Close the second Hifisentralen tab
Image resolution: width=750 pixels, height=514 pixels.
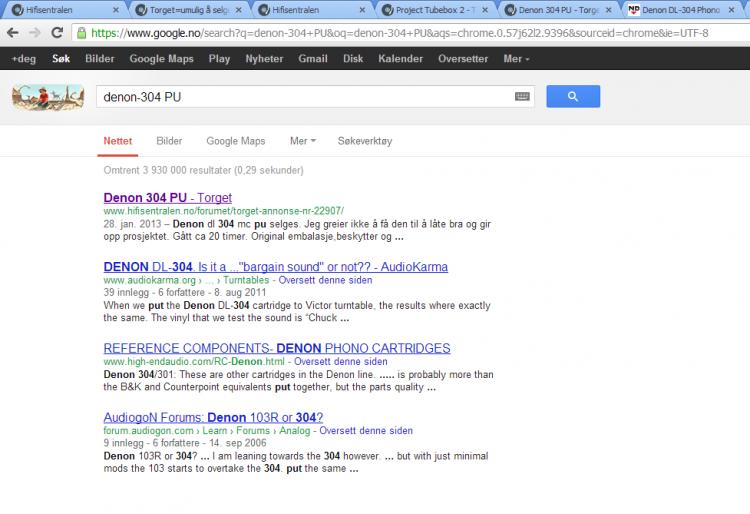362,10
